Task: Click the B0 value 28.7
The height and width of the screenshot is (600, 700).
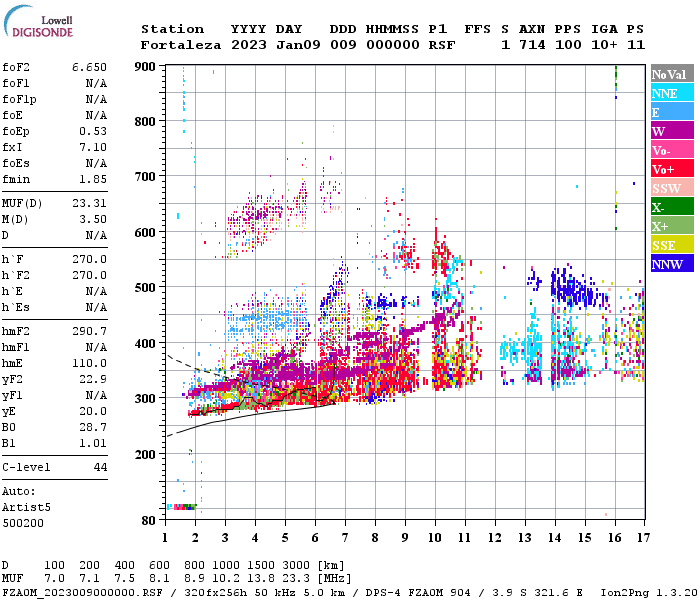Action: pyautogui.click(x=93, y=427)
